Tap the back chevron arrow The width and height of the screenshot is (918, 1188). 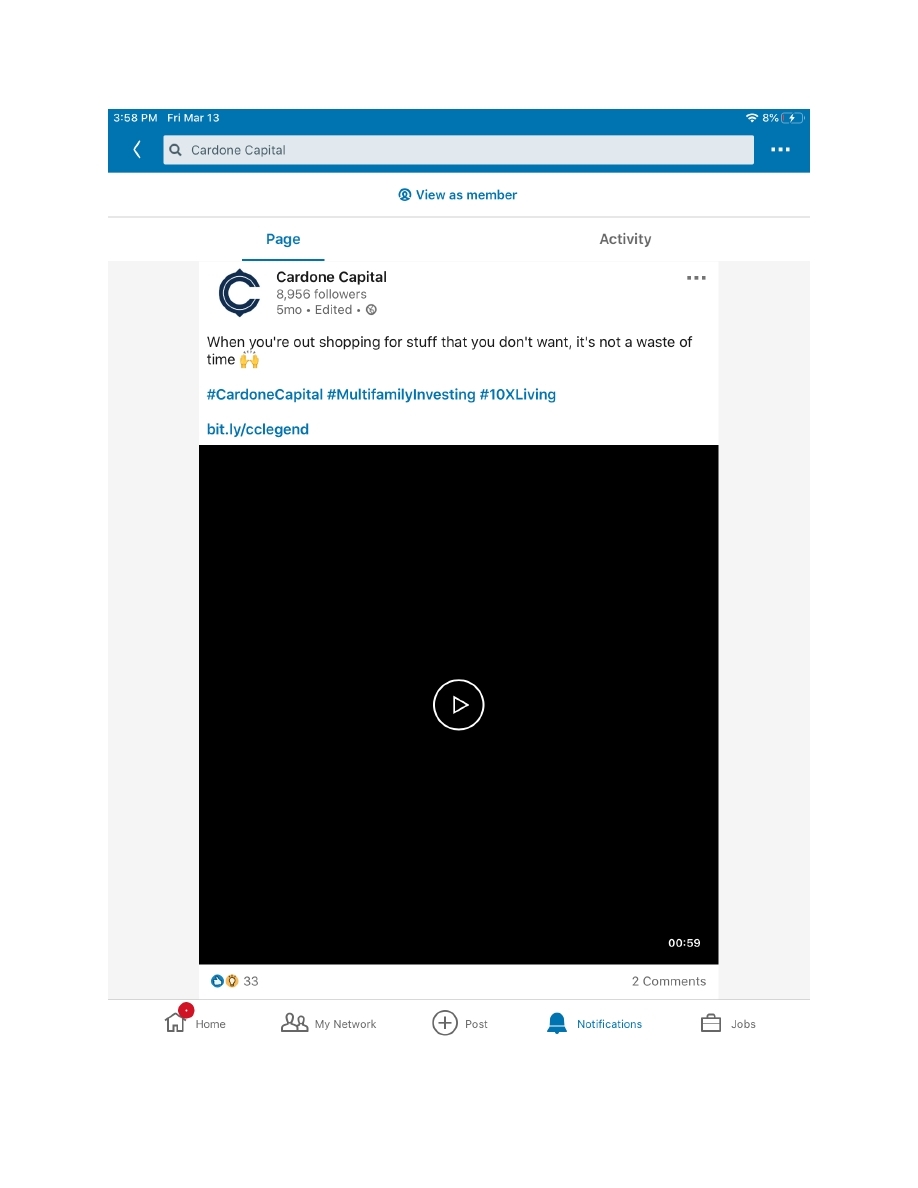(x=137, y=150)
